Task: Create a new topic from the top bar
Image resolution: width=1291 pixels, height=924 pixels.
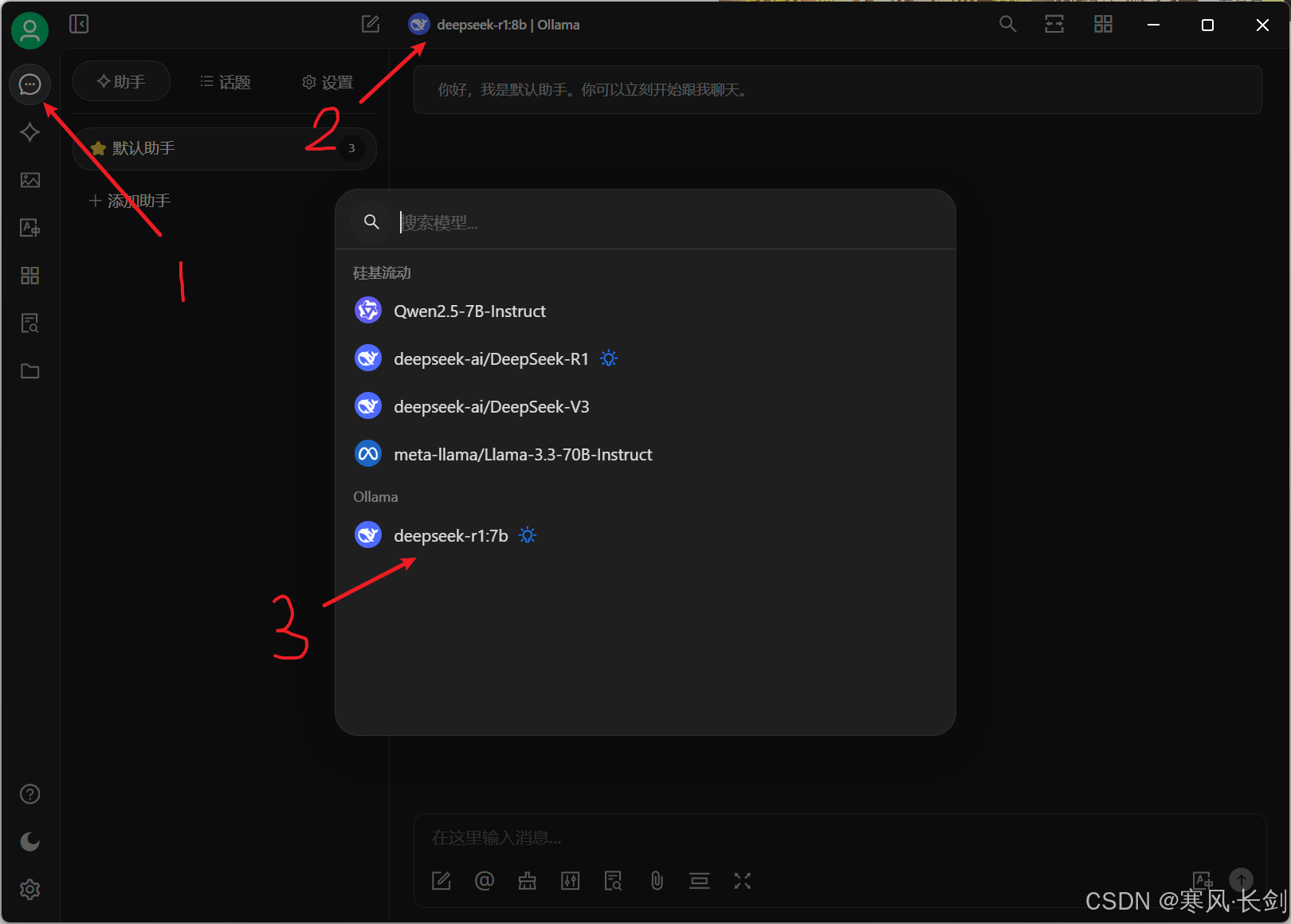Action: point(371,24)
